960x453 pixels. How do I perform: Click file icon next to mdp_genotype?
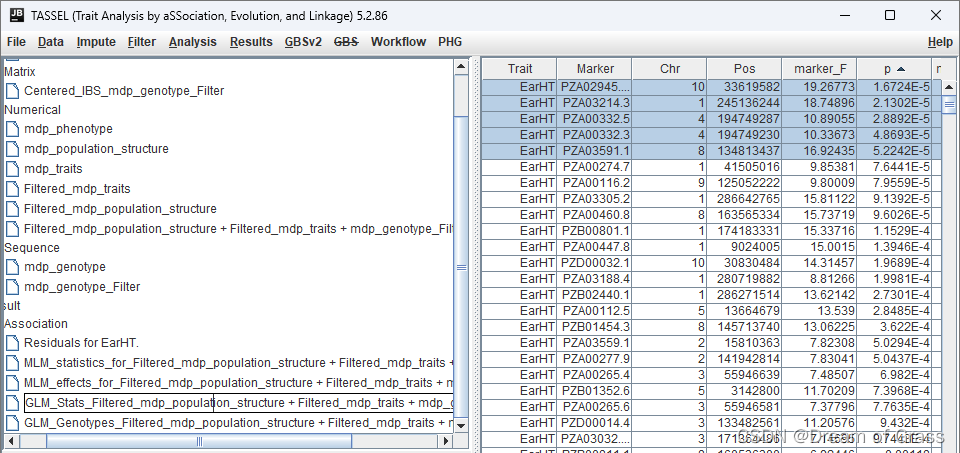tap(12, 267)
